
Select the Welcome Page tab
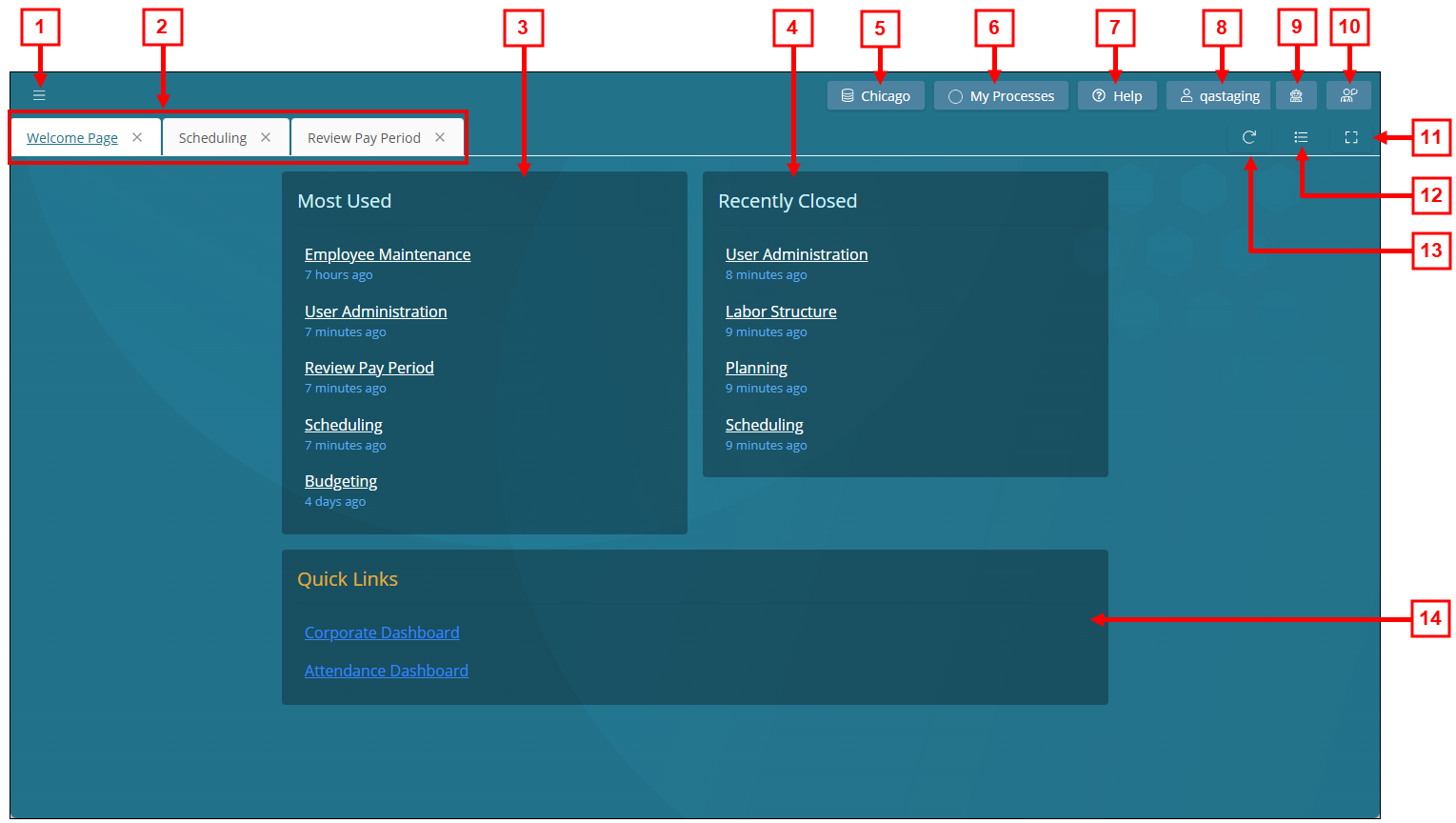pos(71,136)
